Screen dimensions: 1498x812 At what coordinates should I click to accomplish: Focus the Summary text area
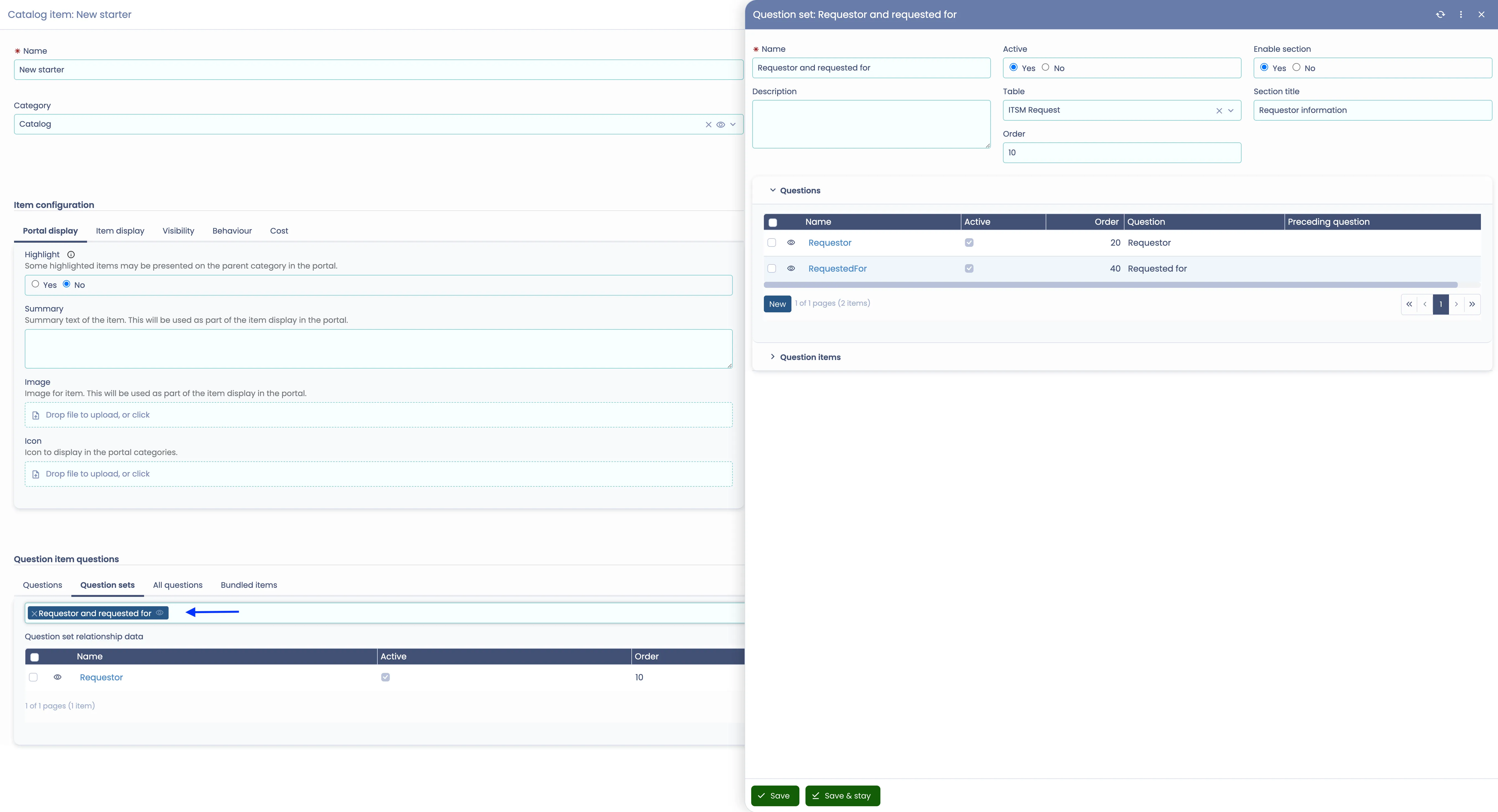(x=378, y=349)
